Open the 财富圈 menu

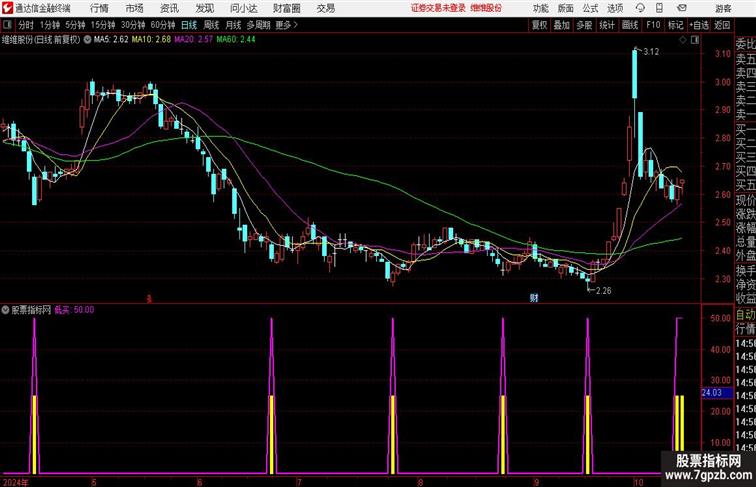tap(287, 8)
